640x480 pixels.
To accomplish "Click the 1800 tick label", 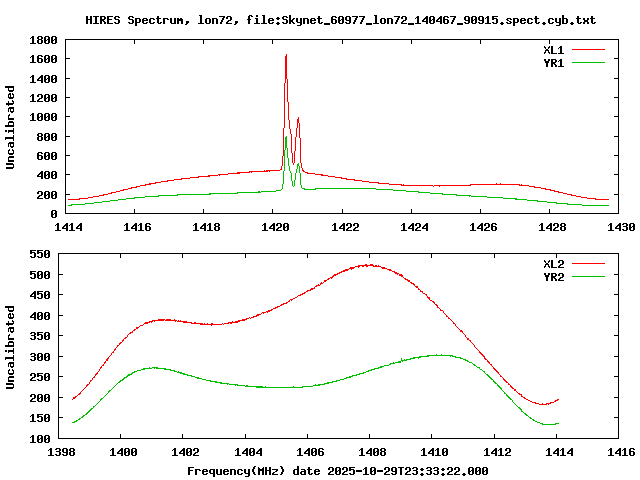I will (43, 40).
